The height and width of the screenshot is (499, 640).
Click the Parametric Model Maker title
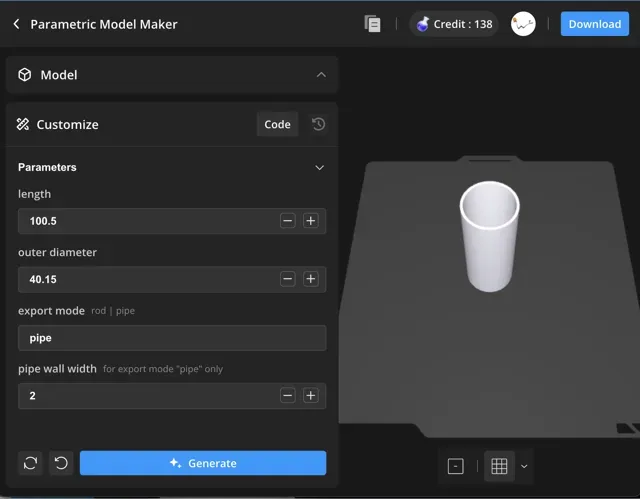pos(104,24)
